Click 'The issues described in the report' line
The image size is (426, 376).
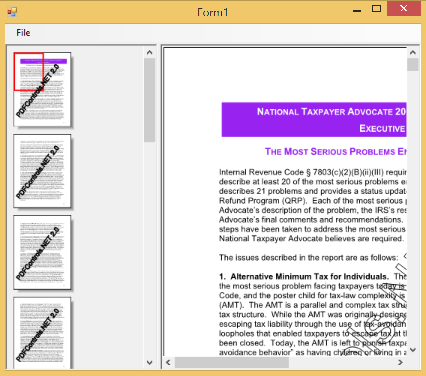click(308, 258)
